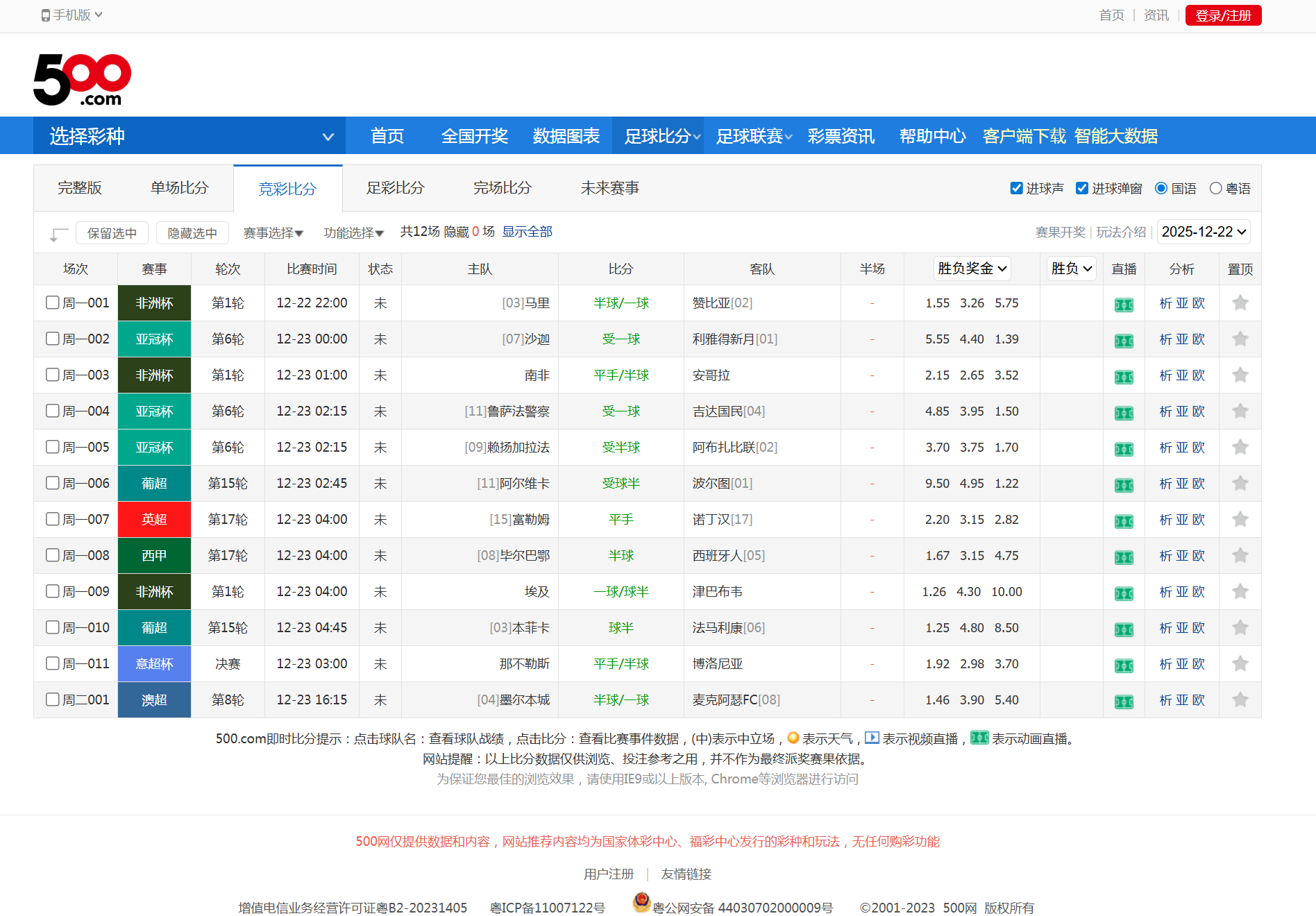Pin the 沙迦 match using its star icon
Image resolution: width=1316 pixels, height=916 pixels.
click(1240, 339)
